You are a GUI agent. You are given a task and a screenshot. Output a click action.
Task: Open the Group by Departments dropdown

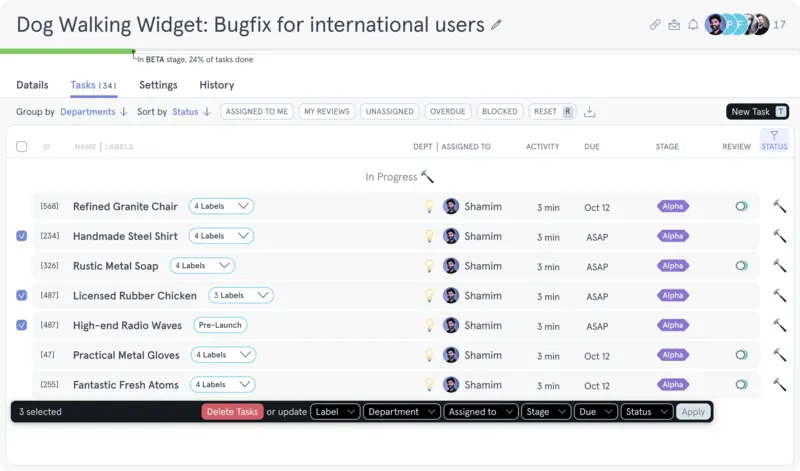94,111
